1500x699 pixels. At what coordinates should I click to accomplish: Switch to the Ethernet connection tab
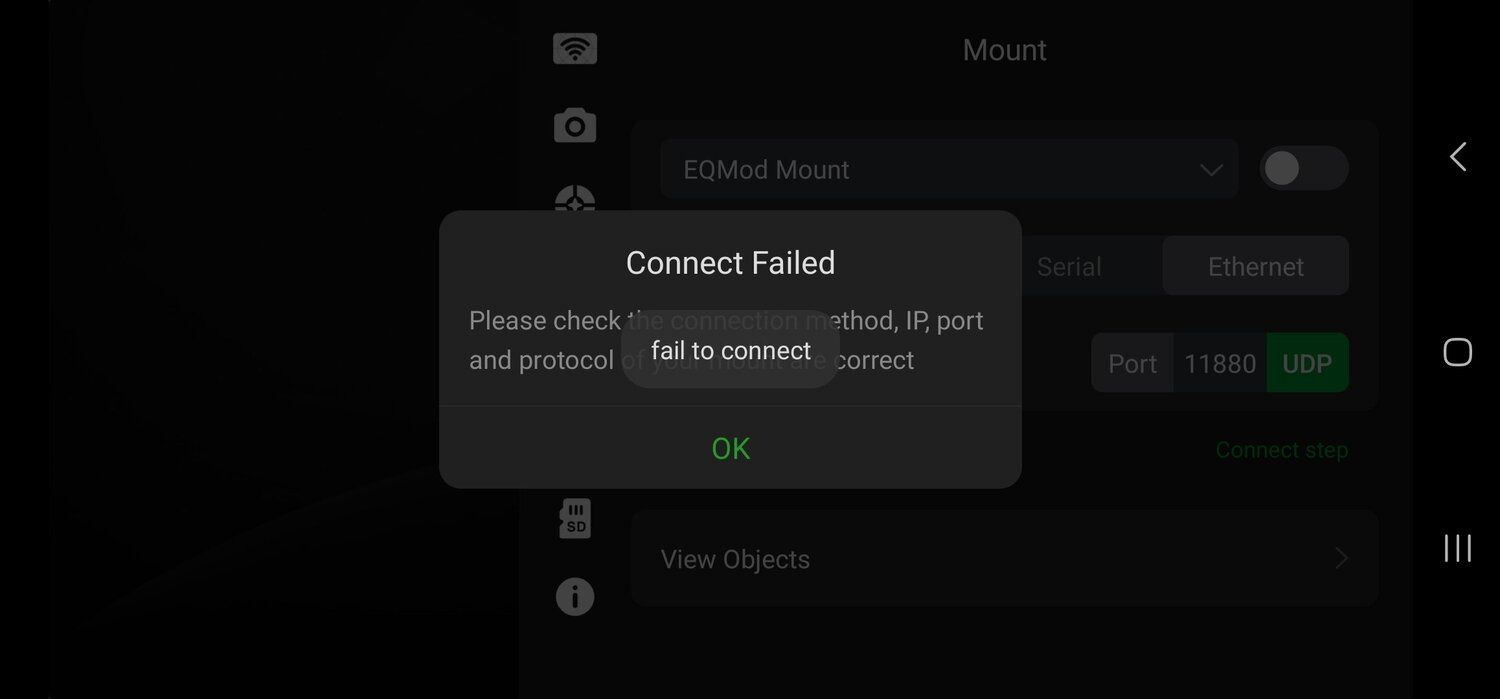1255,266
